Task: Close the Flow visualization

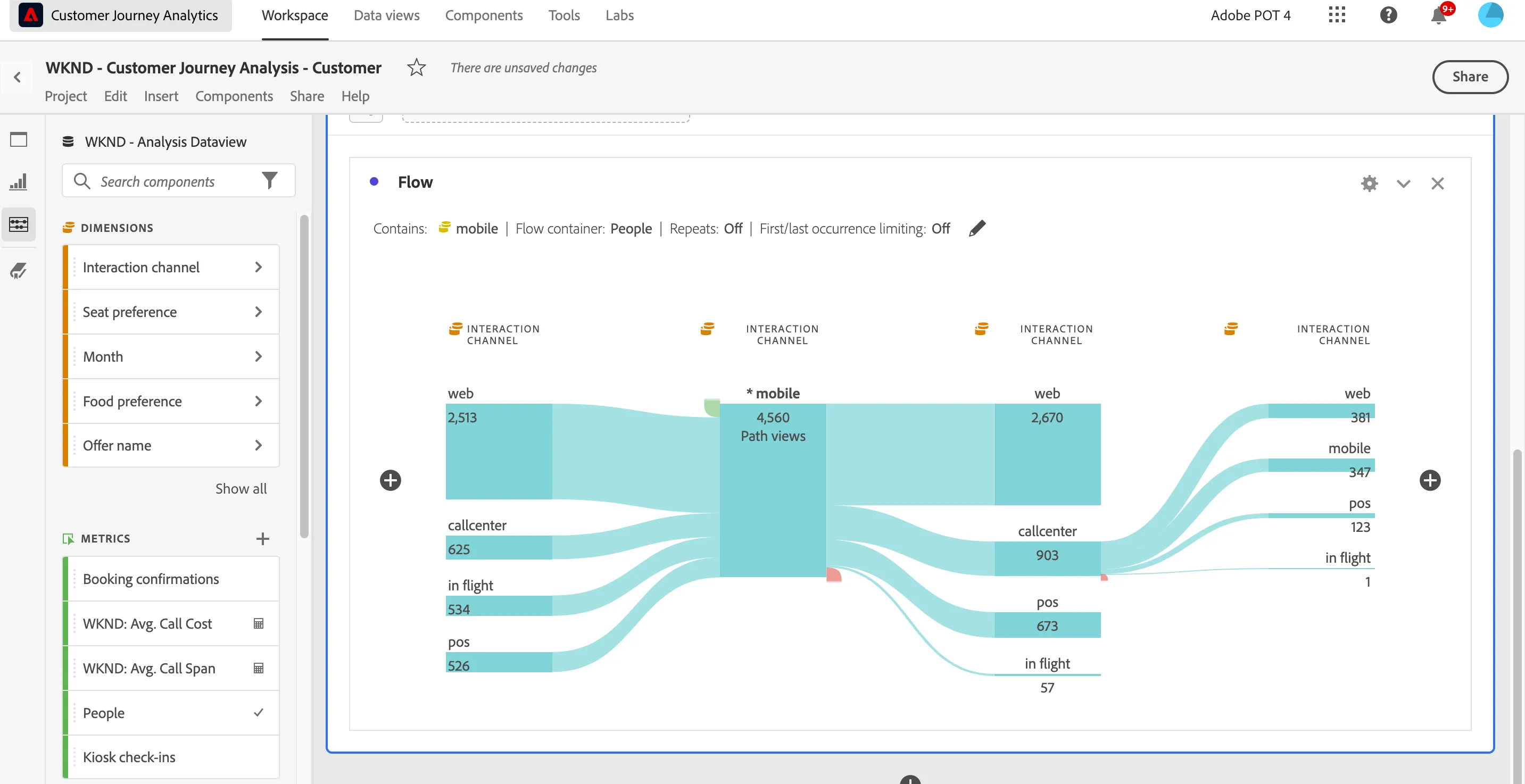Action: pos(1437,184)
